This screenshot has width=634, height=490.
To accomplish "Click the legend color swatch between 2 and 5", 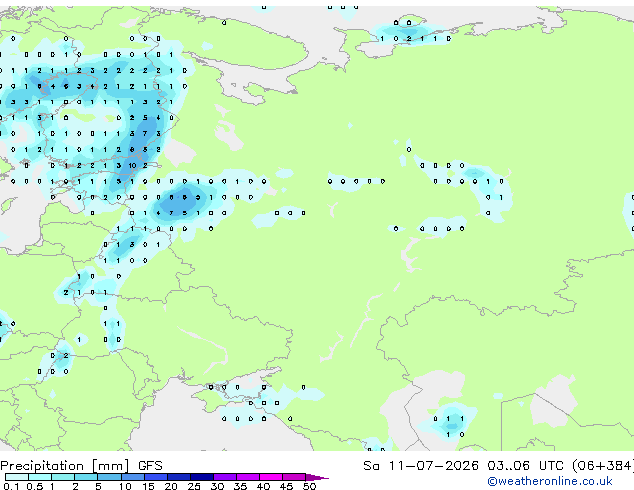I will (87, 477).
